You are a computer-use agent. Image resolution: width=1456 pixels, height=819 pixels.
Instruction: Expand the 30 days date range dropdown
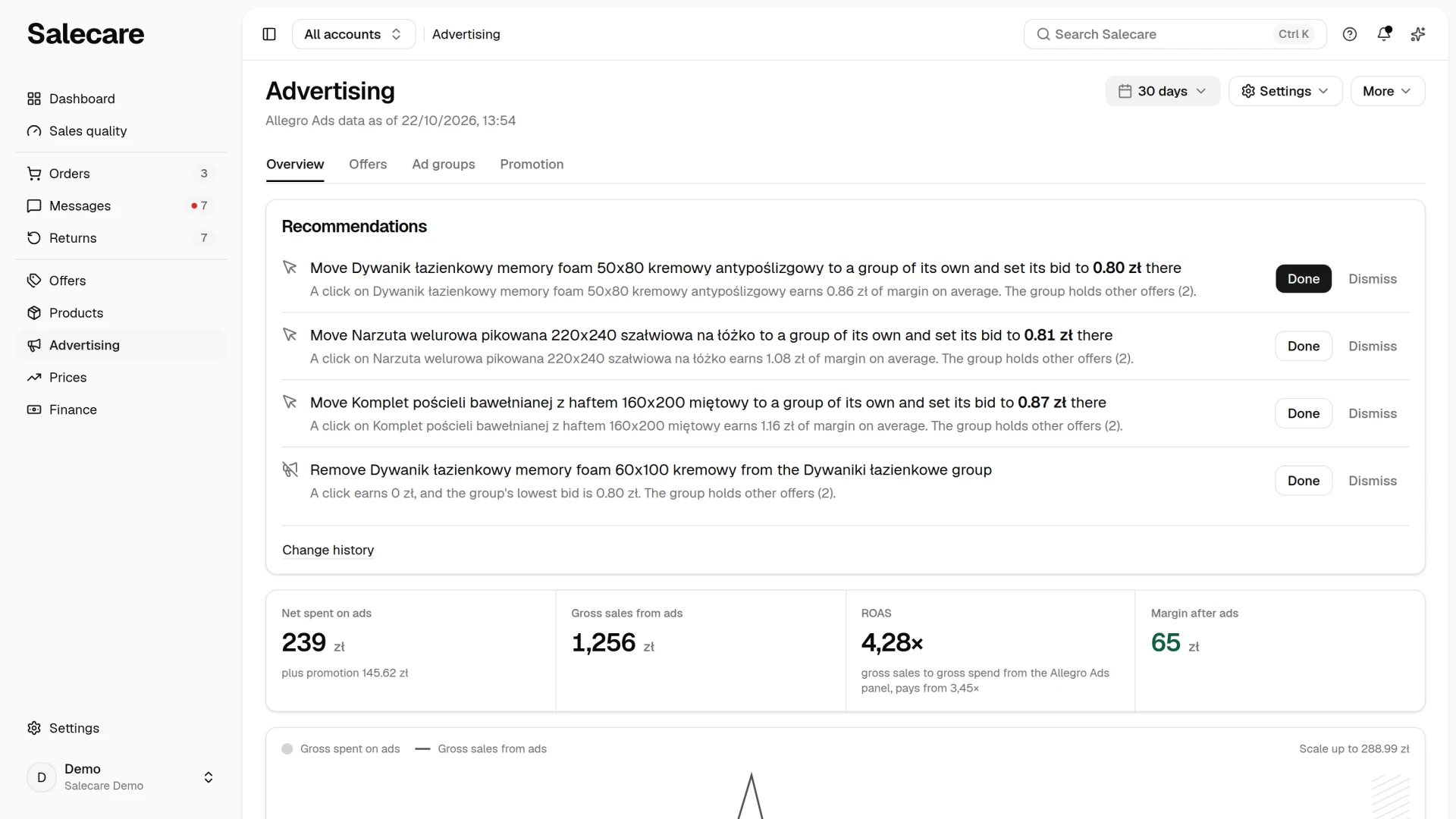(1163, 91)
